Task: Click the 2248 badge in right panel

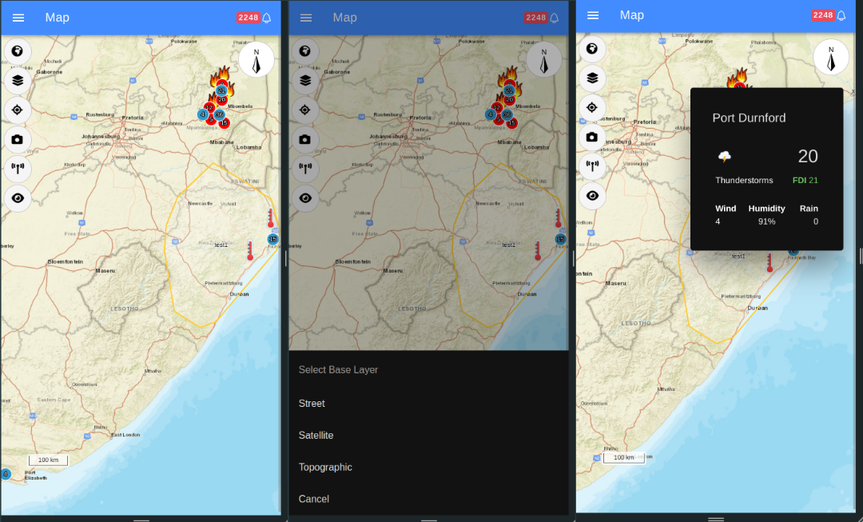Action: [823, 15]
